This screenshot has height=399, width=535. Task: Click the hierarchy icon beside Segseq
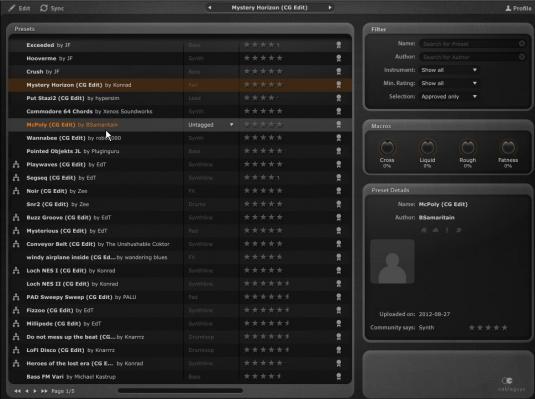pos(16,178)
